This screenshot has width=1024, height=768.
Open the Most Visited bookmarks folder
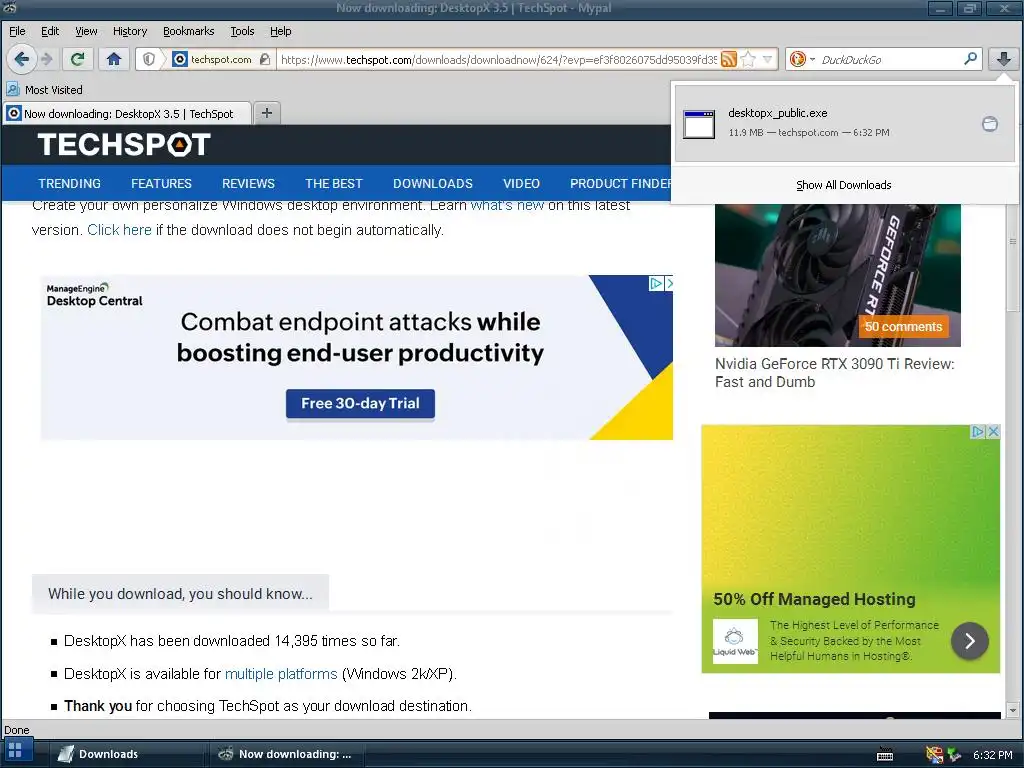tap(44, 89)
